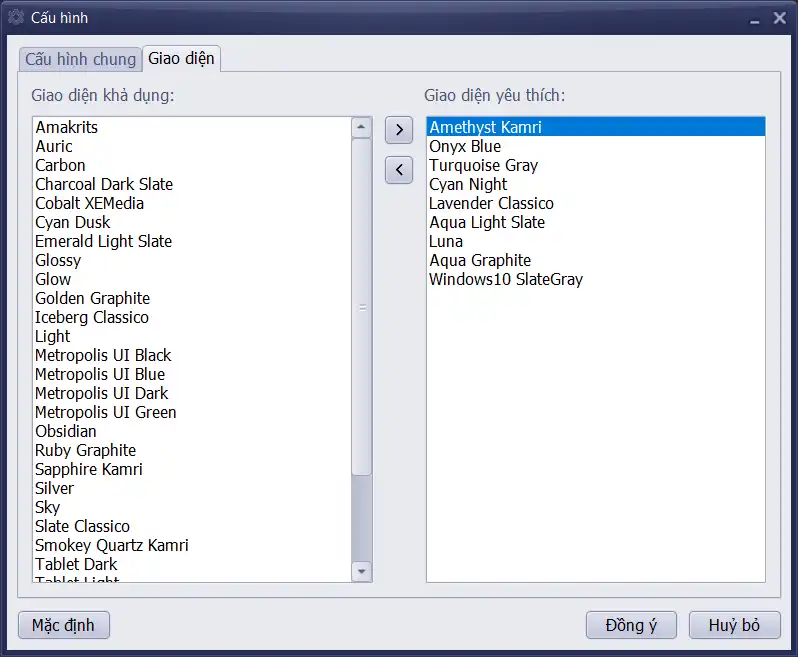This screenshot has width=798, height=657.
Task: Confirm with the Đồng ý button
Action: [631, 625]
